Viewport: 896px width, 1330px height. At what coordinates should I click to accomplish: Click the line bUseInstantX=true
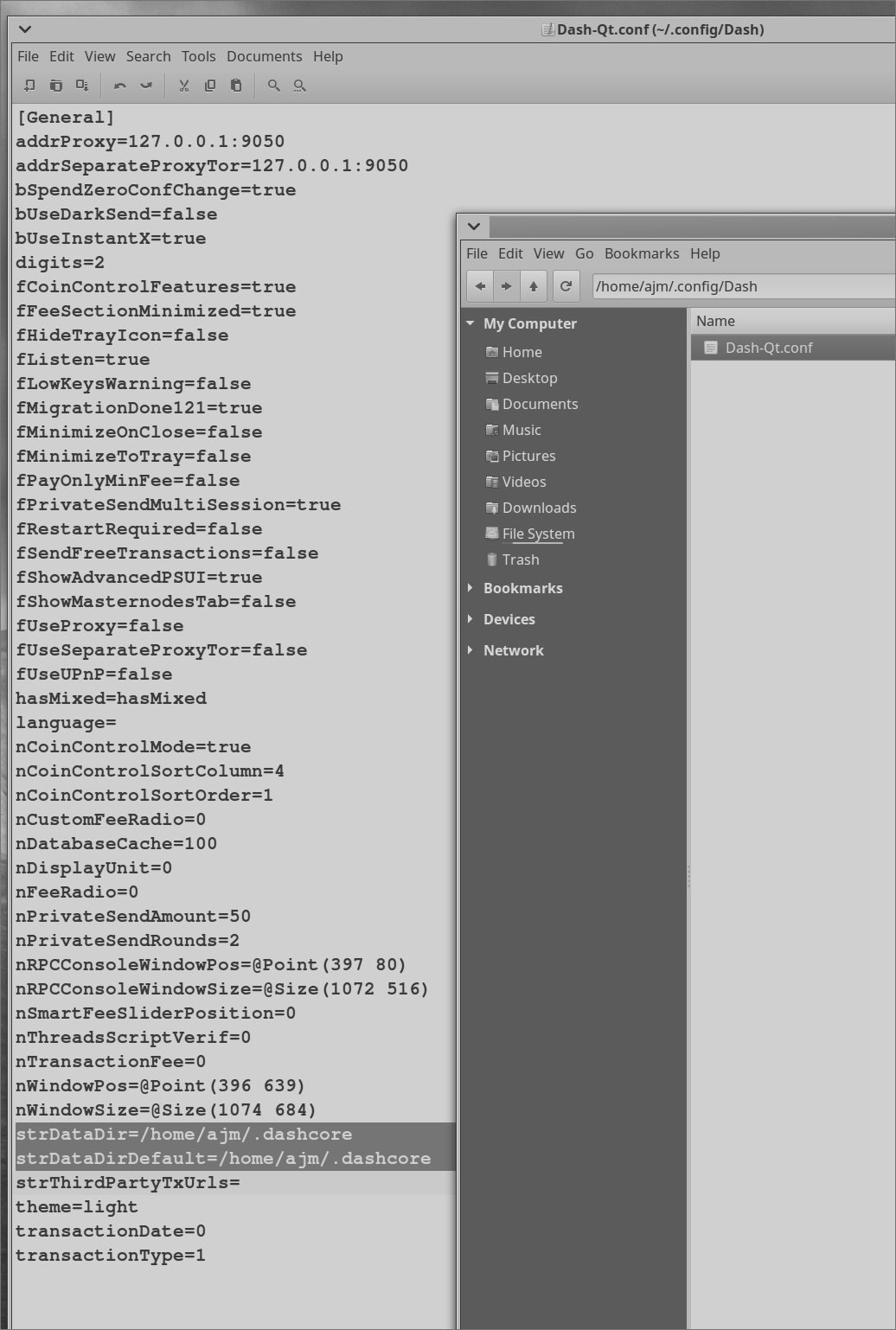(111, 239)
